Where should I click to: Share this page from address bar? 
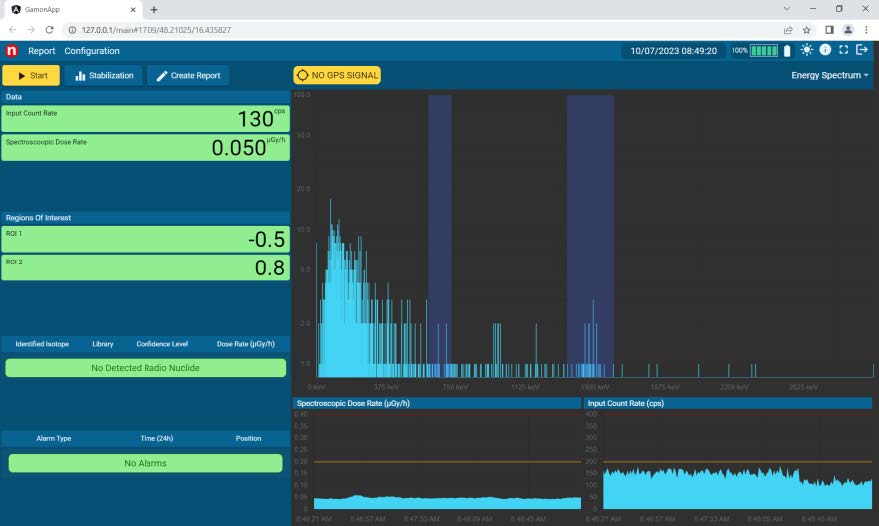point(788,30)
